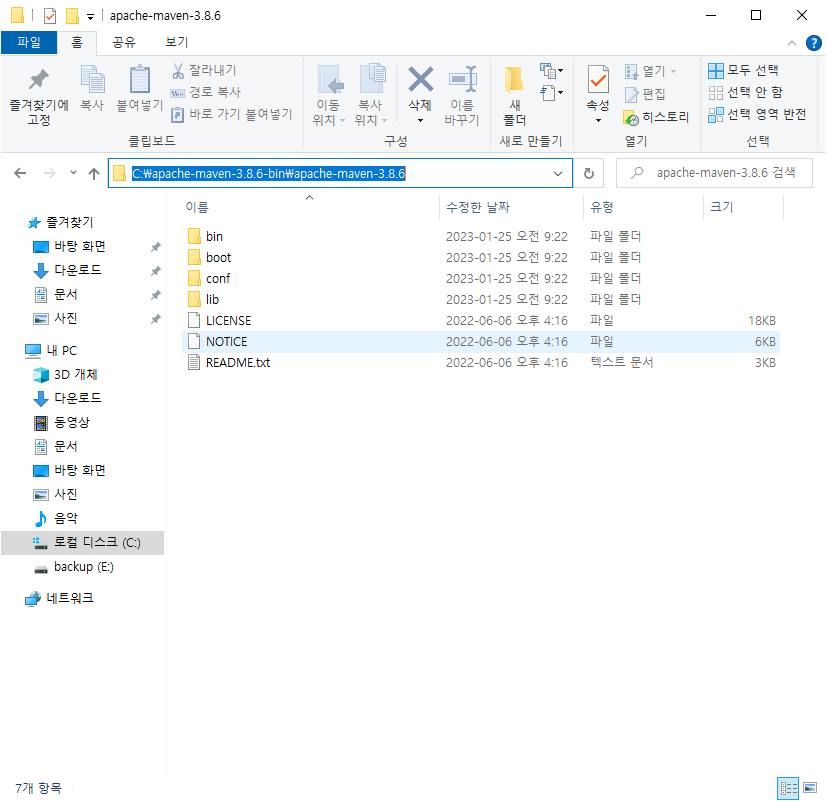Select the LICENSE file
Screen dimensions: 826x801
tap(480, 321)
